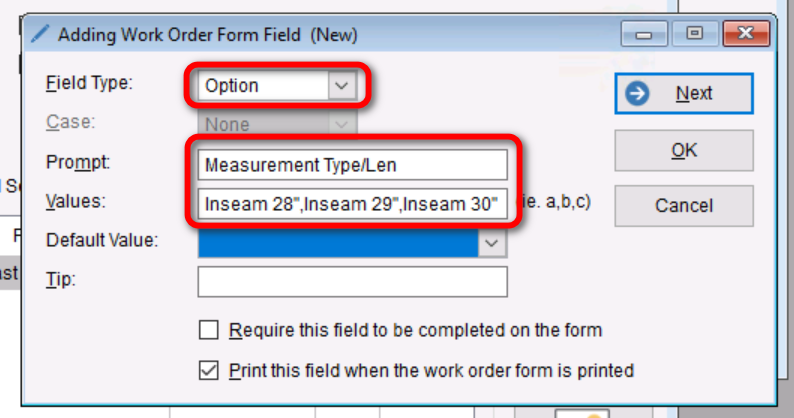Open the Field Type dropdown showing Option
The height and width of the screenshot is (418, 794).
click(x=342, y=86)
